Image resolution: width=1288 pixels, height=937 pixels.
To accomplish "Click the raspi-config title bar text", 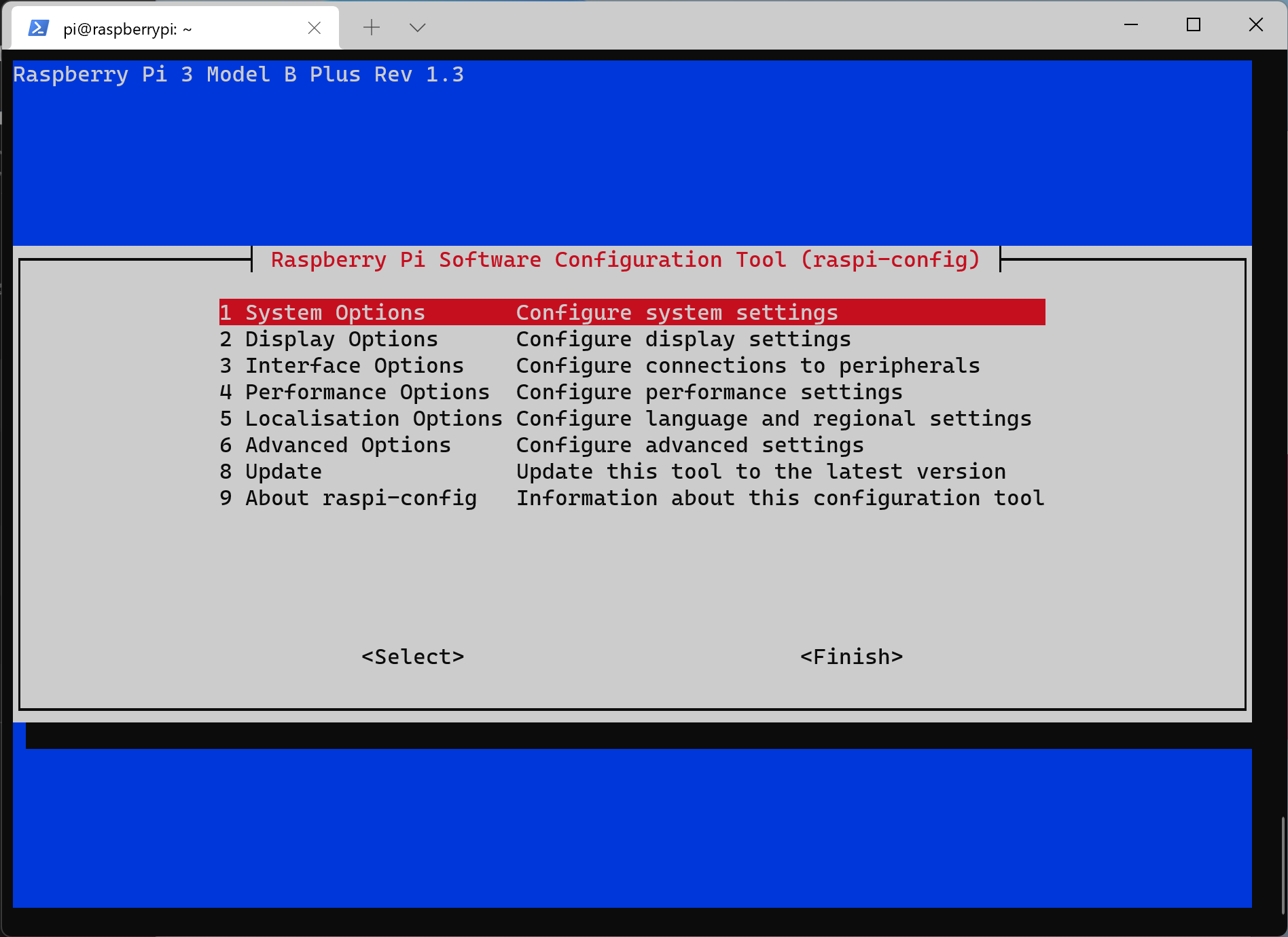I will click(624, 259).
